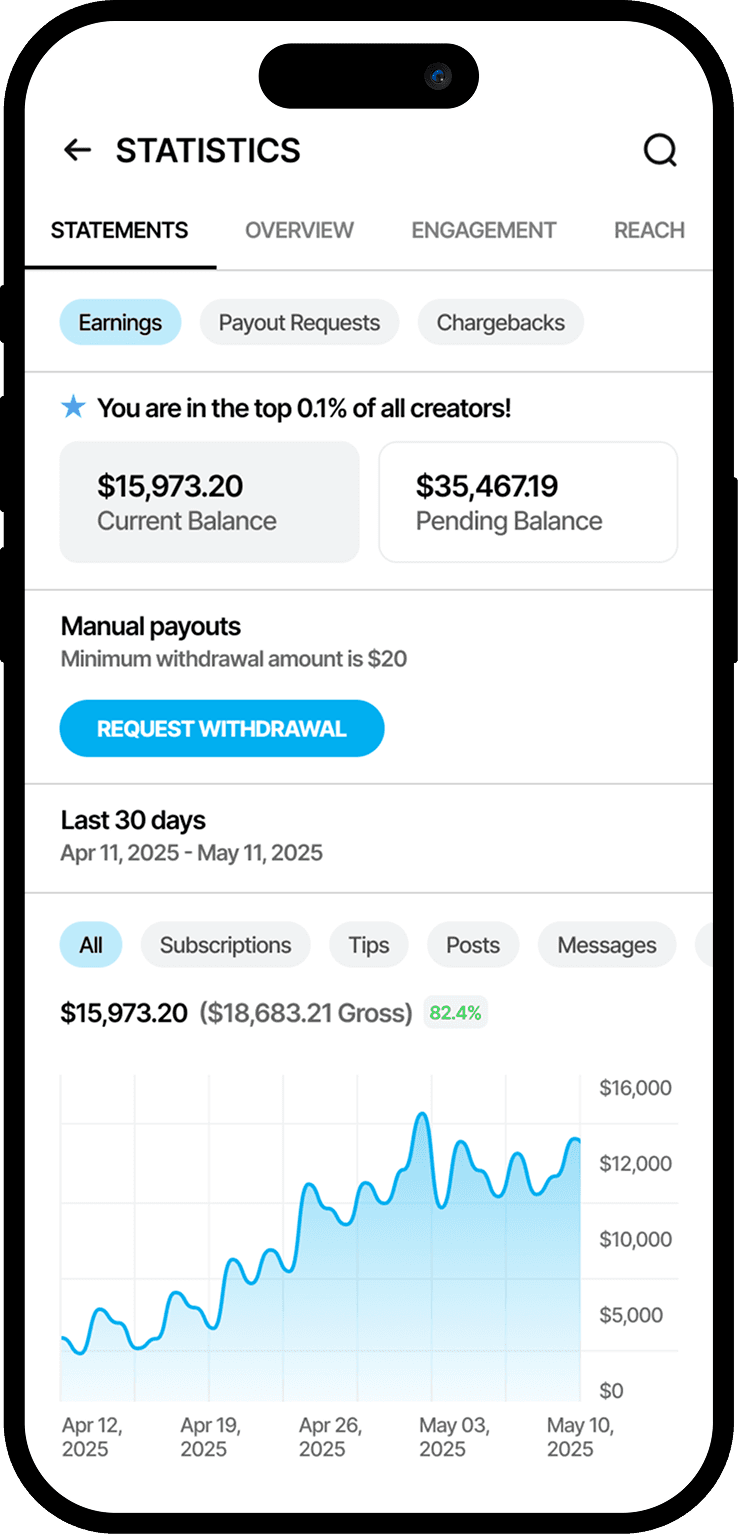Open the Pending Balance card
Viewport: 738px width, 1534px height.
[x=528, y=502]
